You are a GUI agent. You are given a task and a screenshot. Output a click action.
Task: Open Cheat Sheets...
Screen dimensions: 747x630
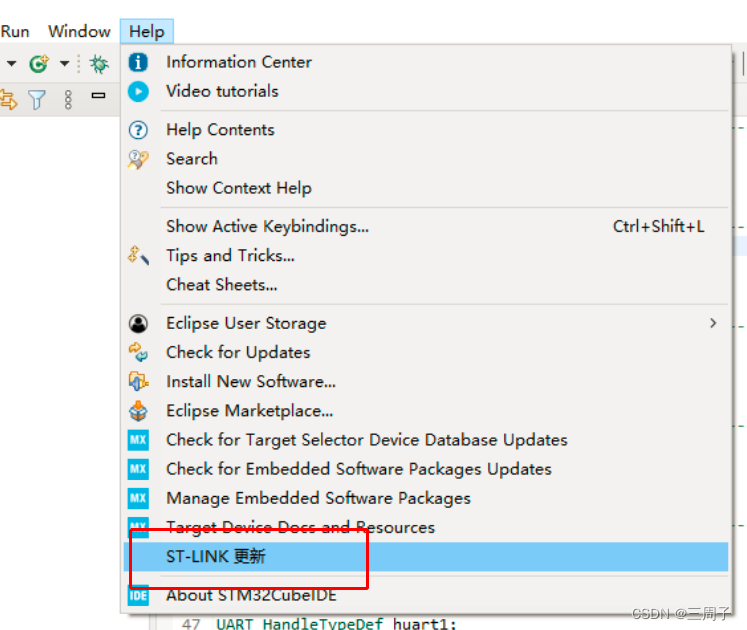tap(426, 285)
